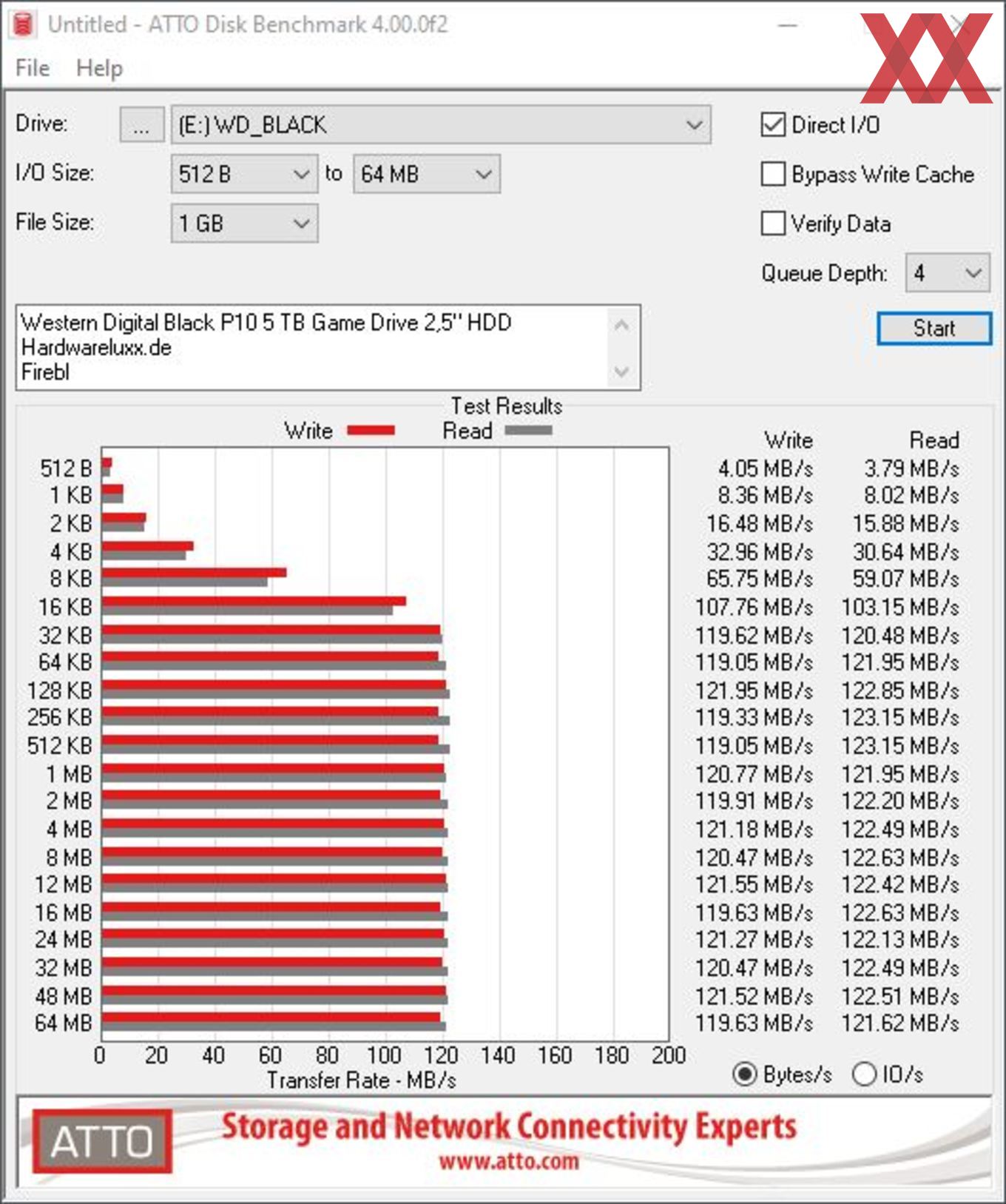The height and width of the screenshot is (1204, 1006).
Task: Click the ATTO logo in the banner
Action: pyautogui.click(x=102, y=1140)
